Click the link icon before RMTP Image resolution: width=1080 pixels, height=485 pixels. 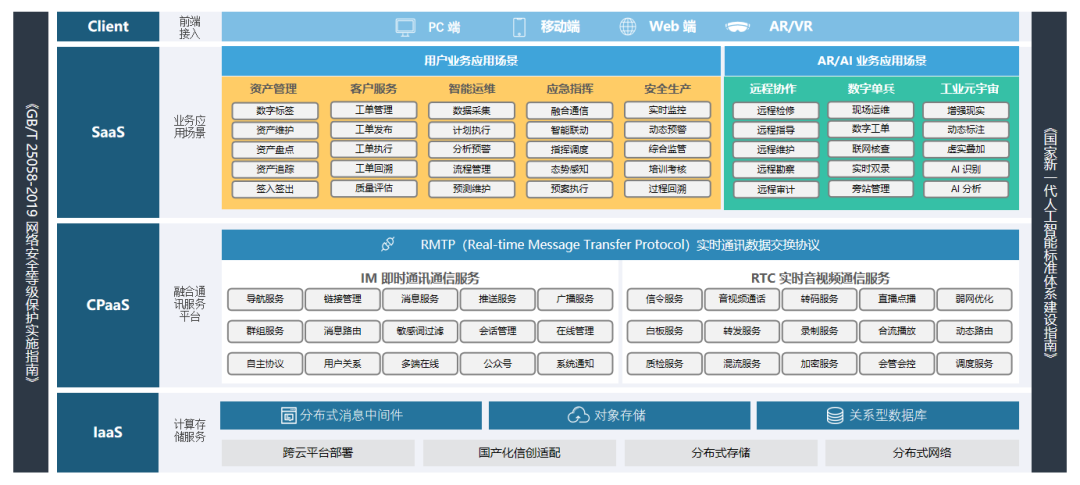click(x=389, y=244)
